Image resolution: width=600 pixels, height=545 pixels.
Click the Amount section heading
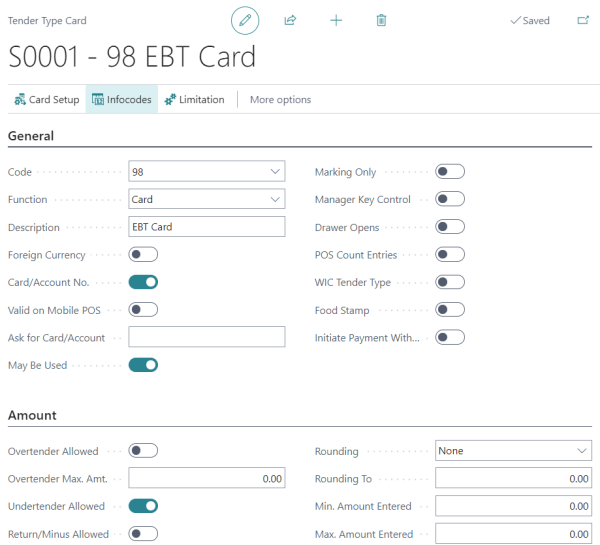pyautogui.click(x=32, y=415)
